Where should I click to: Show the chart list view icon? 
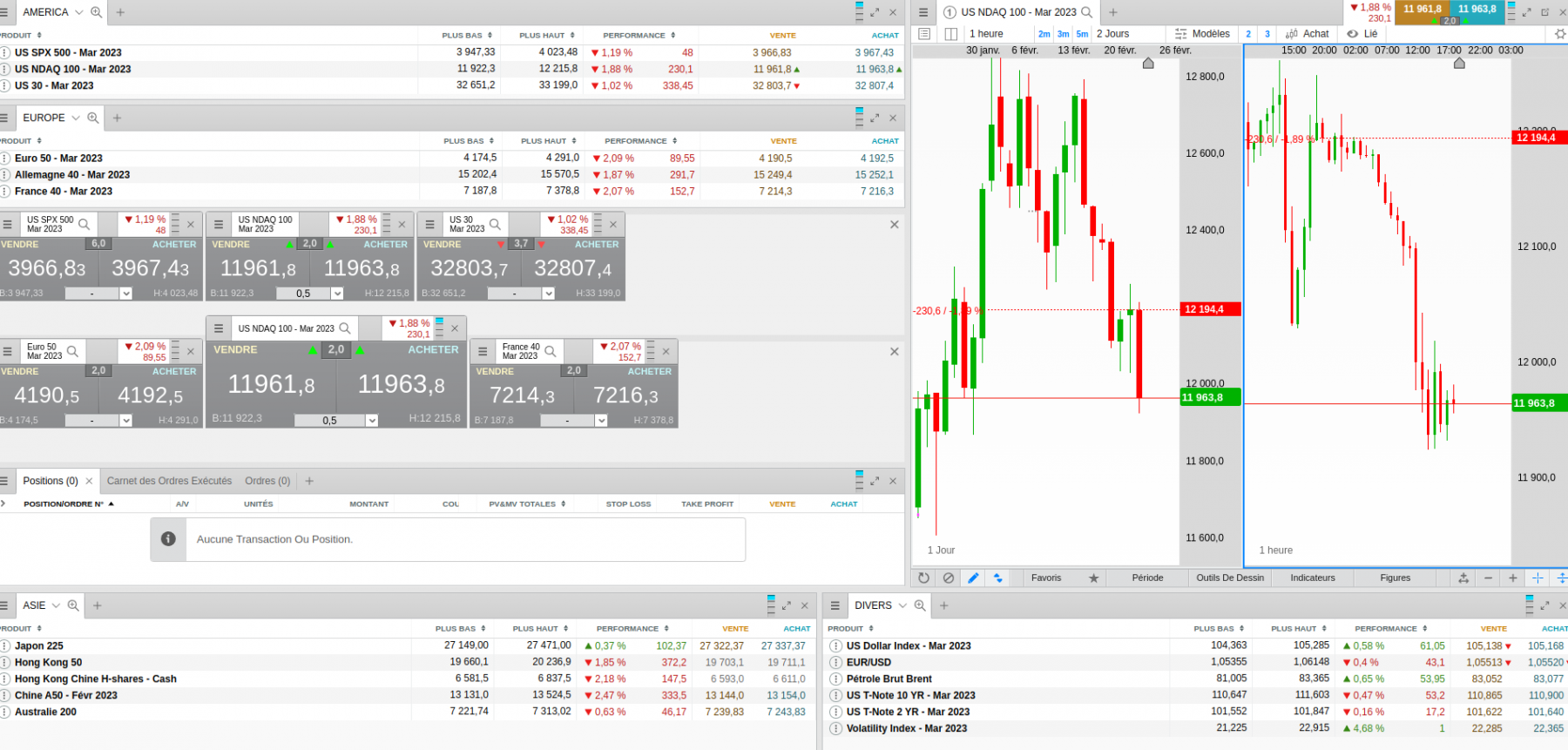(x=924, y=34)
